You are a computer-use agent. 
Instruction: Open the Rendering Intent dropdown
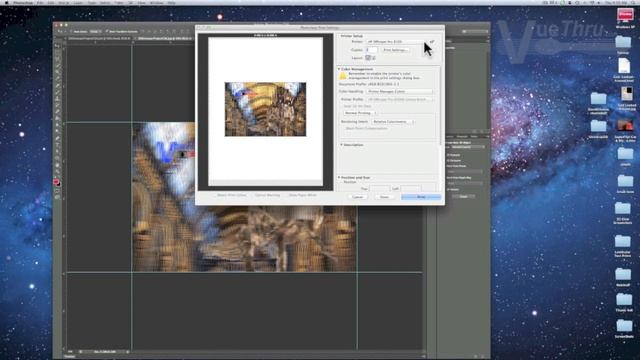click(x=393, y=122)
